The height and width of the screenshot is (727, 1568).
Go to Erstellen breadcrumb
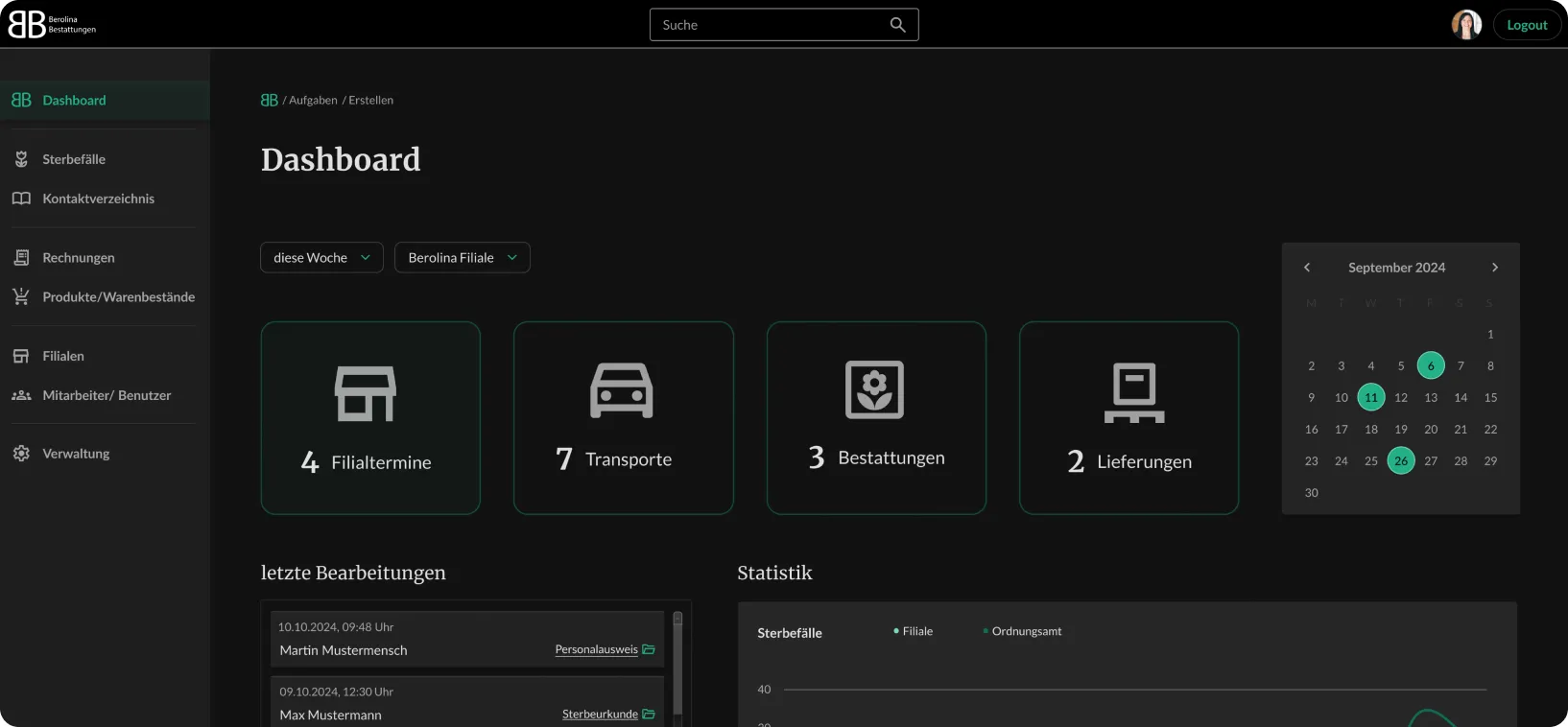(x=370, y=100)
